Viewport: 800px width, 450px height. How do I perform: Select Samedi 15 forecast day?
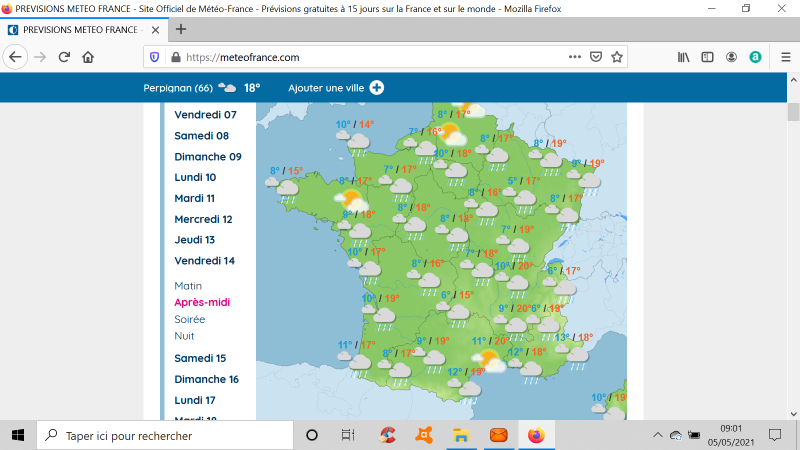[x=200, y=359]
